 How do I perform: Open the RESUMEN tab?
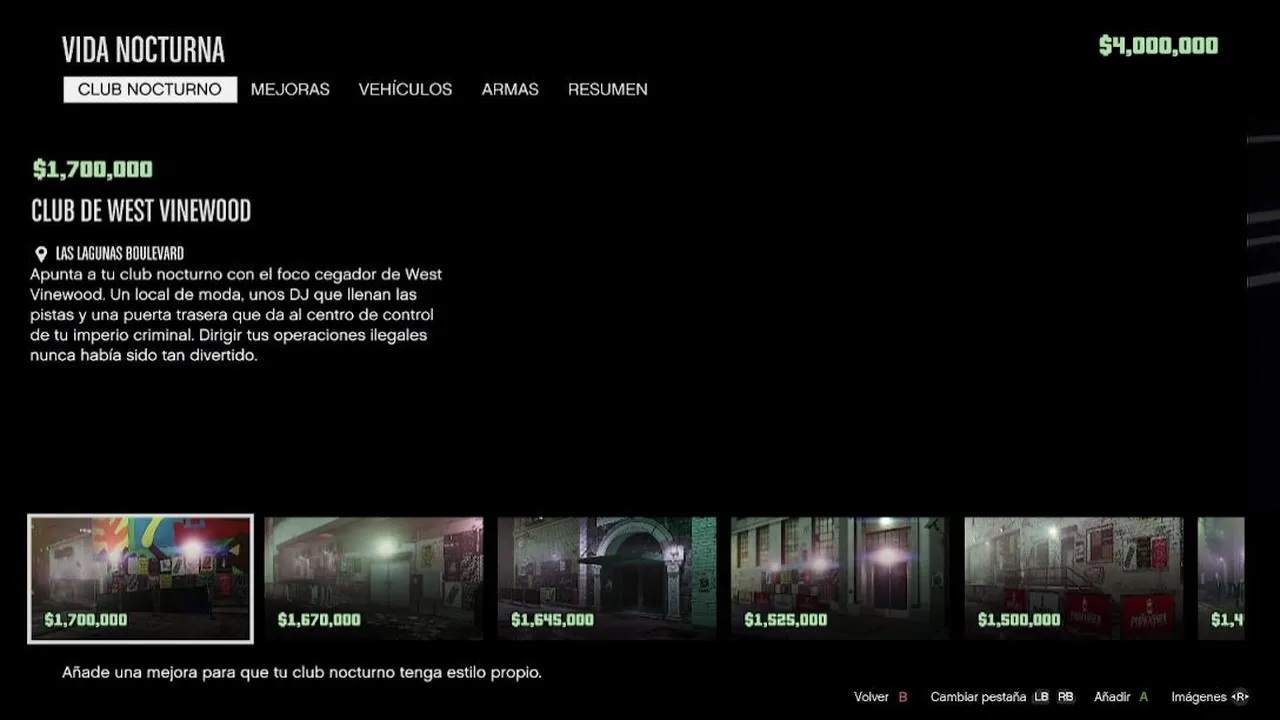608,89
